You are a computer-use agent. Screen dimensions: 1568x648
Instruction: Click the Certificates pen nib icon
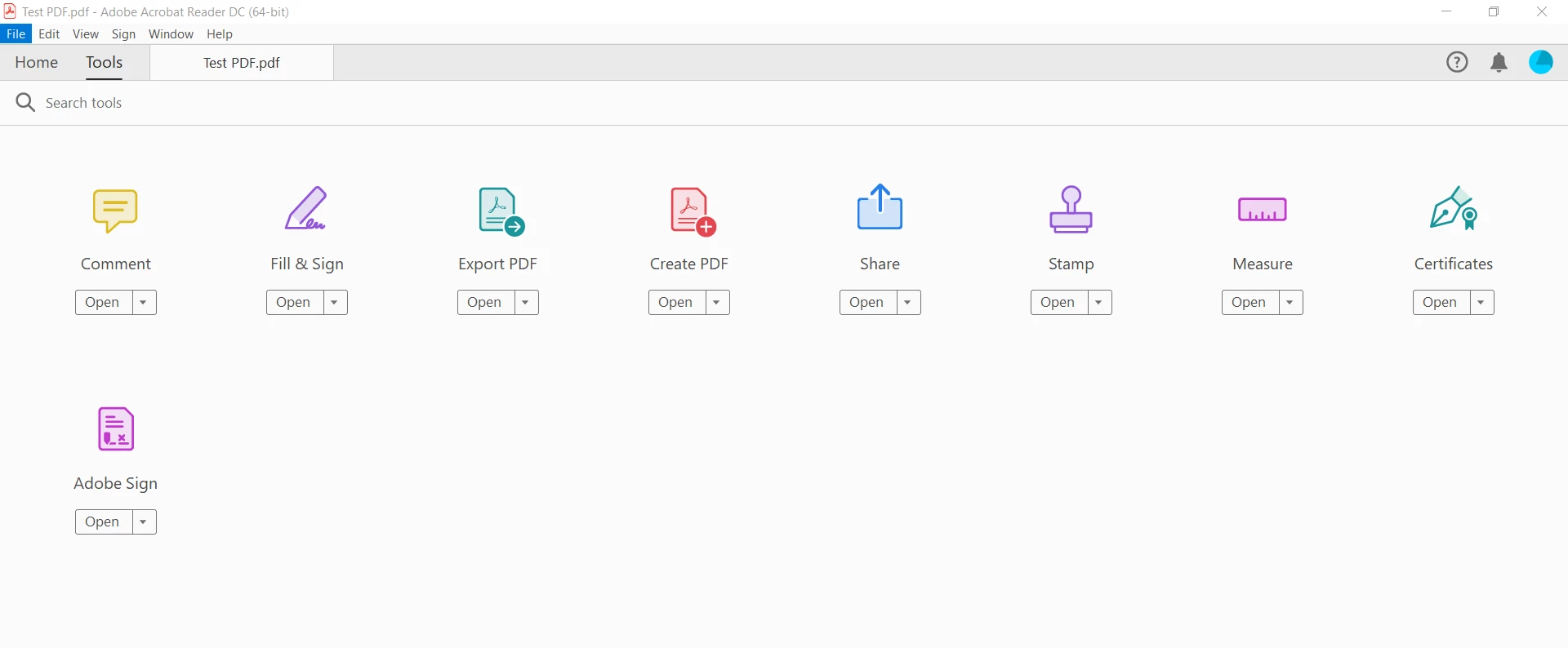(x=1454, y=209)
